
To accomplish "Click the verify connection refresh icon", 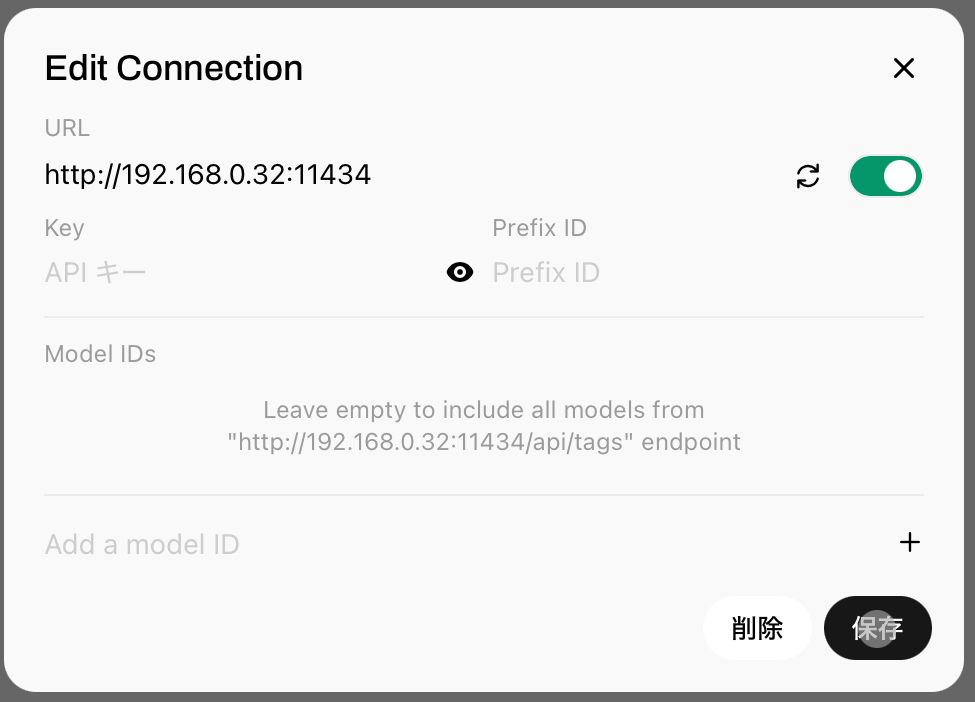I will 808,176.
